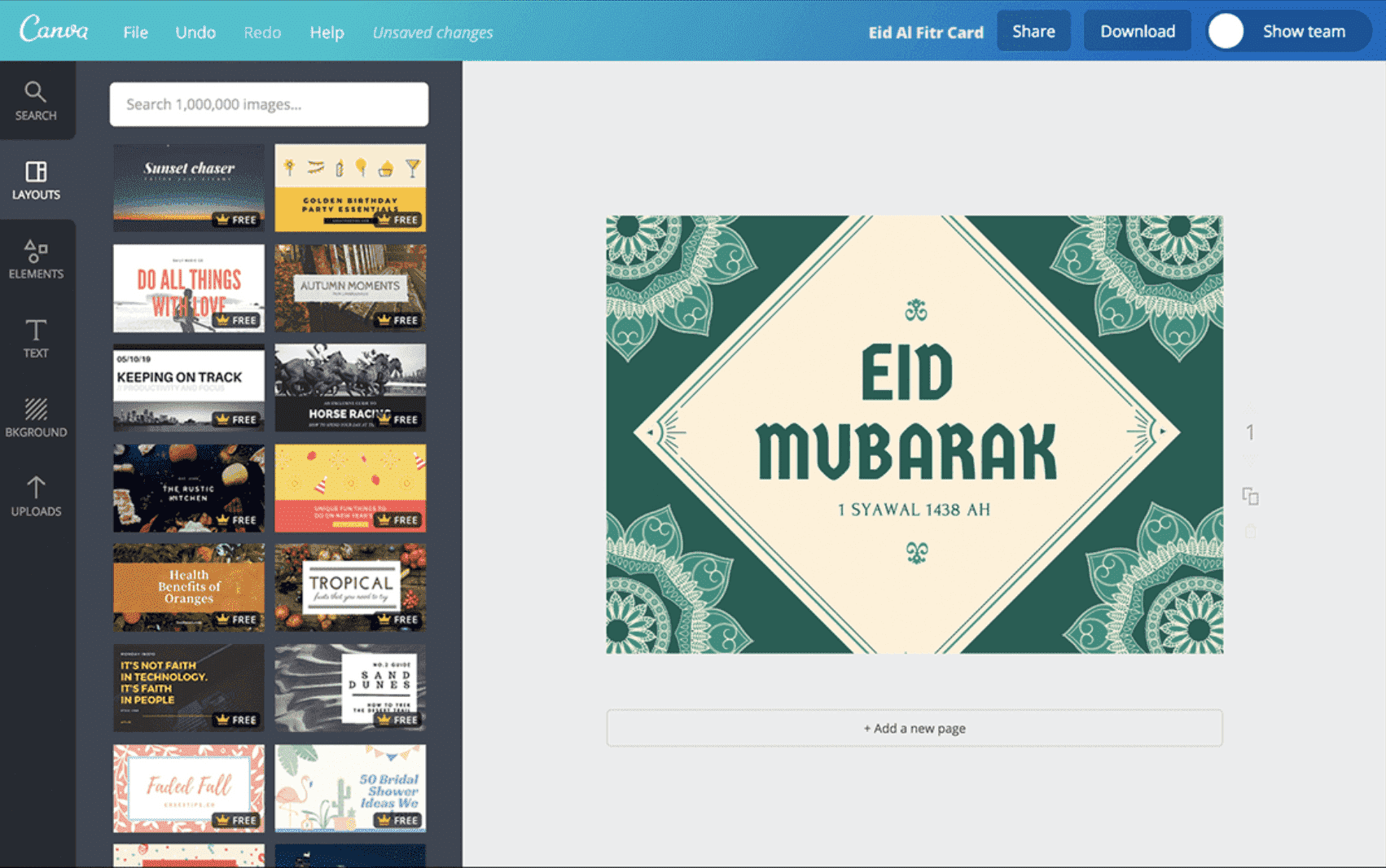Image resolution: width=1386 pixels, height=868 pixels.
Task: Click the page number 1 beside canvas
Action: coord(1250,432)
